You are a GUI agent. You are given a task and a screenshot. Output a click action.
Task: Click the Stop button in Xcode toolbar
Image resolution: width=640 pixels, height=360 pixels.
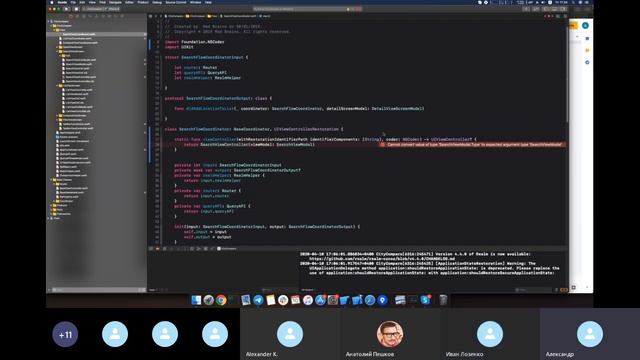click(76, 9)
